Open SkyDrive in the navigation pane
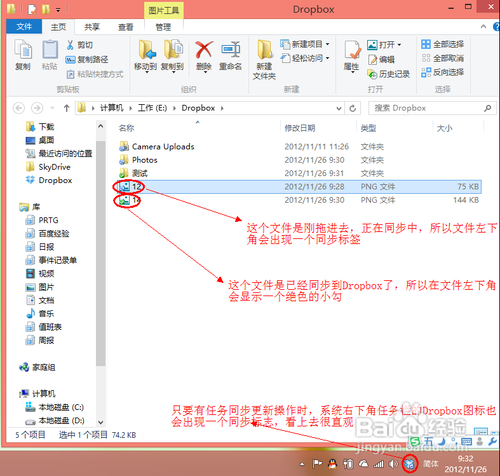The image size is (500, 476). (48, 167)
